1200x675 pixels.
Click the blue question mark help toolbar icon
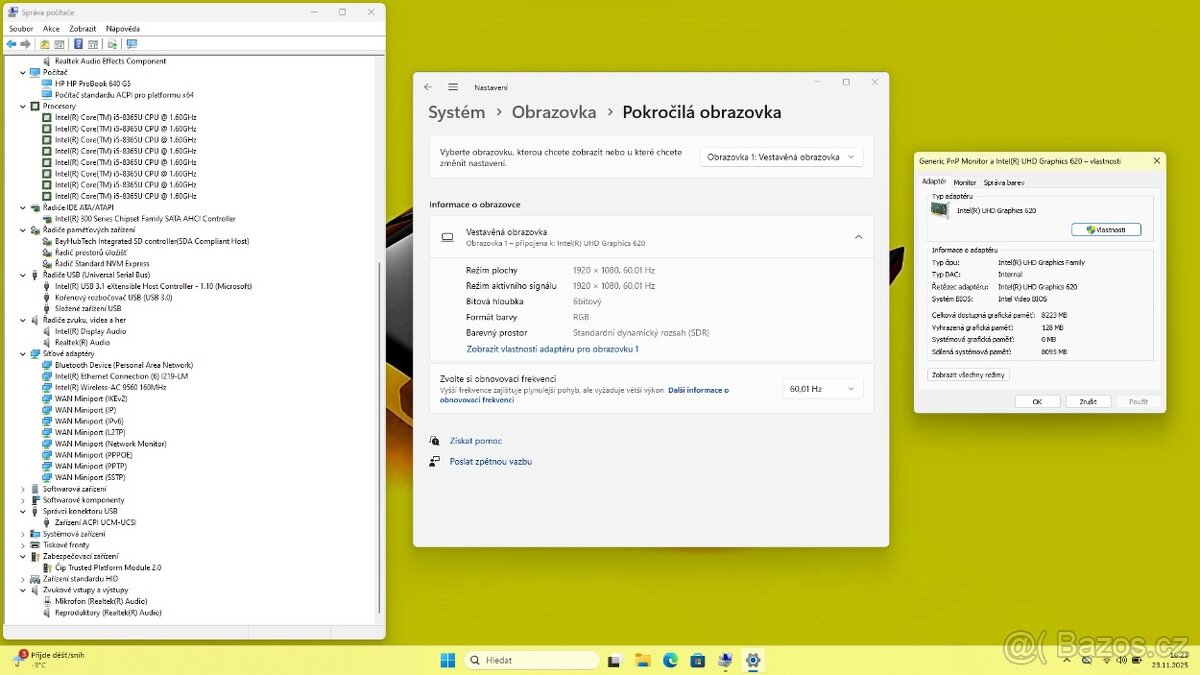(x=78, y=44)
